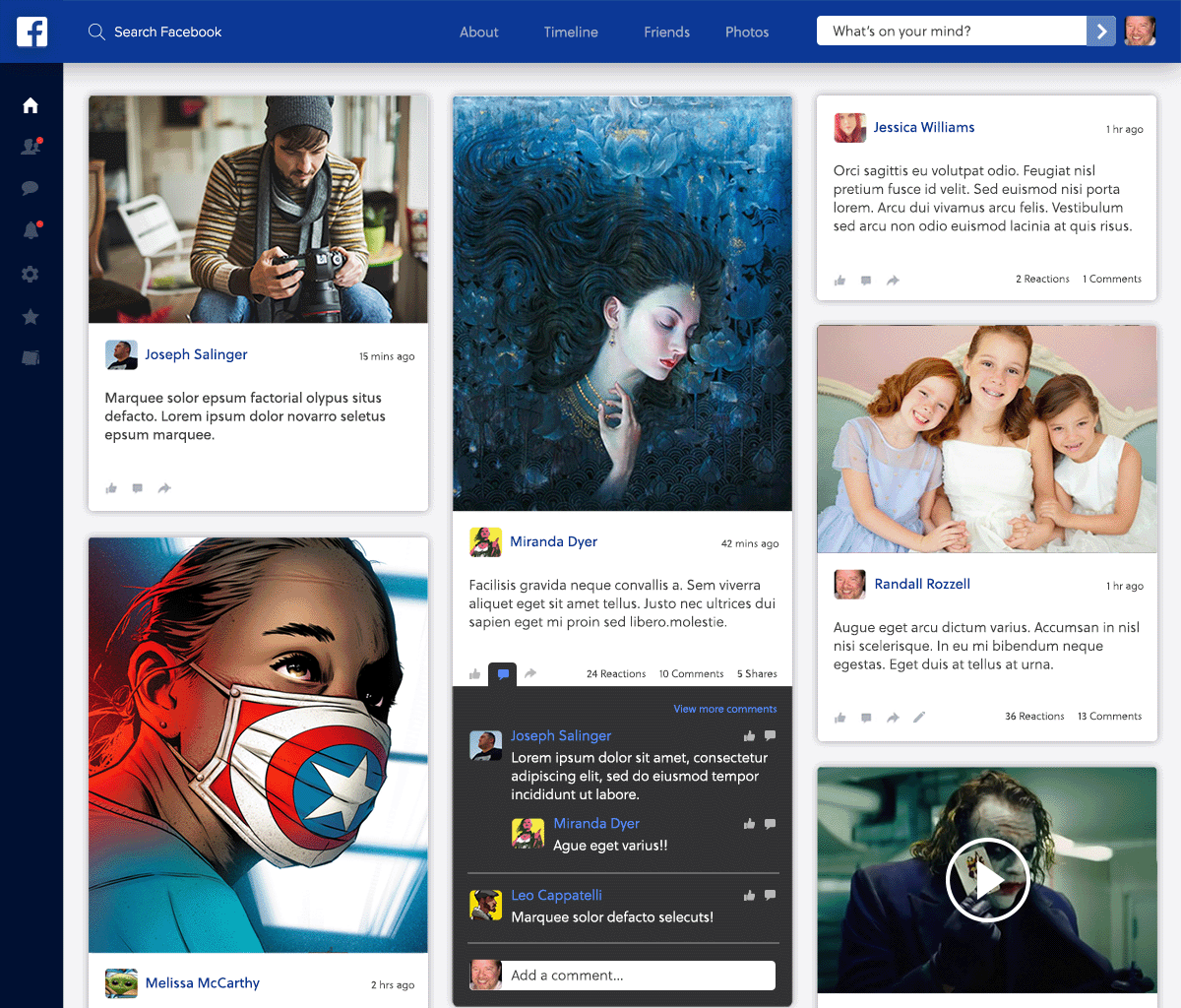
Task: Open favorites star in sidebar
Action: coord(31,316)
